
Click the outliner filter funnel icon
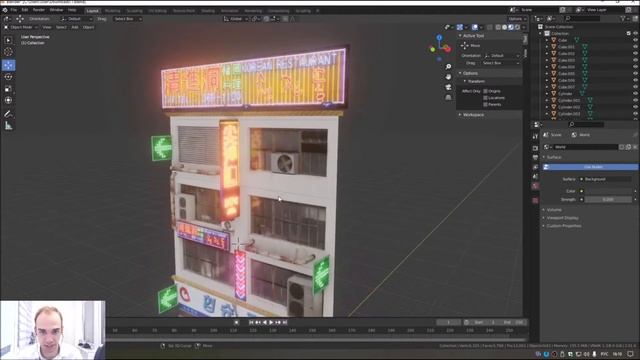pyautogui.click(x=623, y=18)
